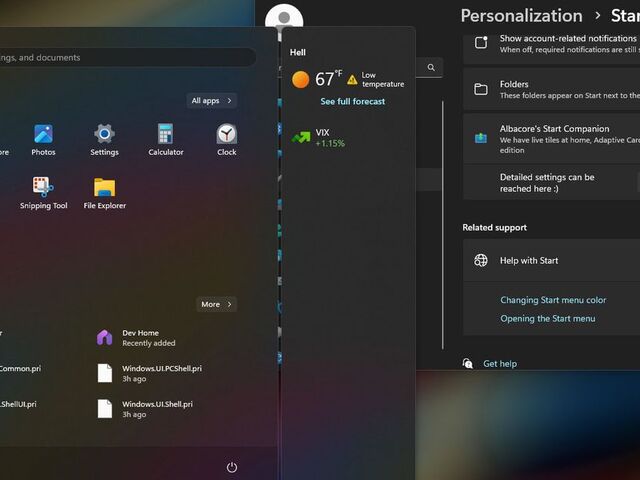Click the account notifications icon in Settings
Viewport: 640px width, 480px height.
click(x=481, y=42)
